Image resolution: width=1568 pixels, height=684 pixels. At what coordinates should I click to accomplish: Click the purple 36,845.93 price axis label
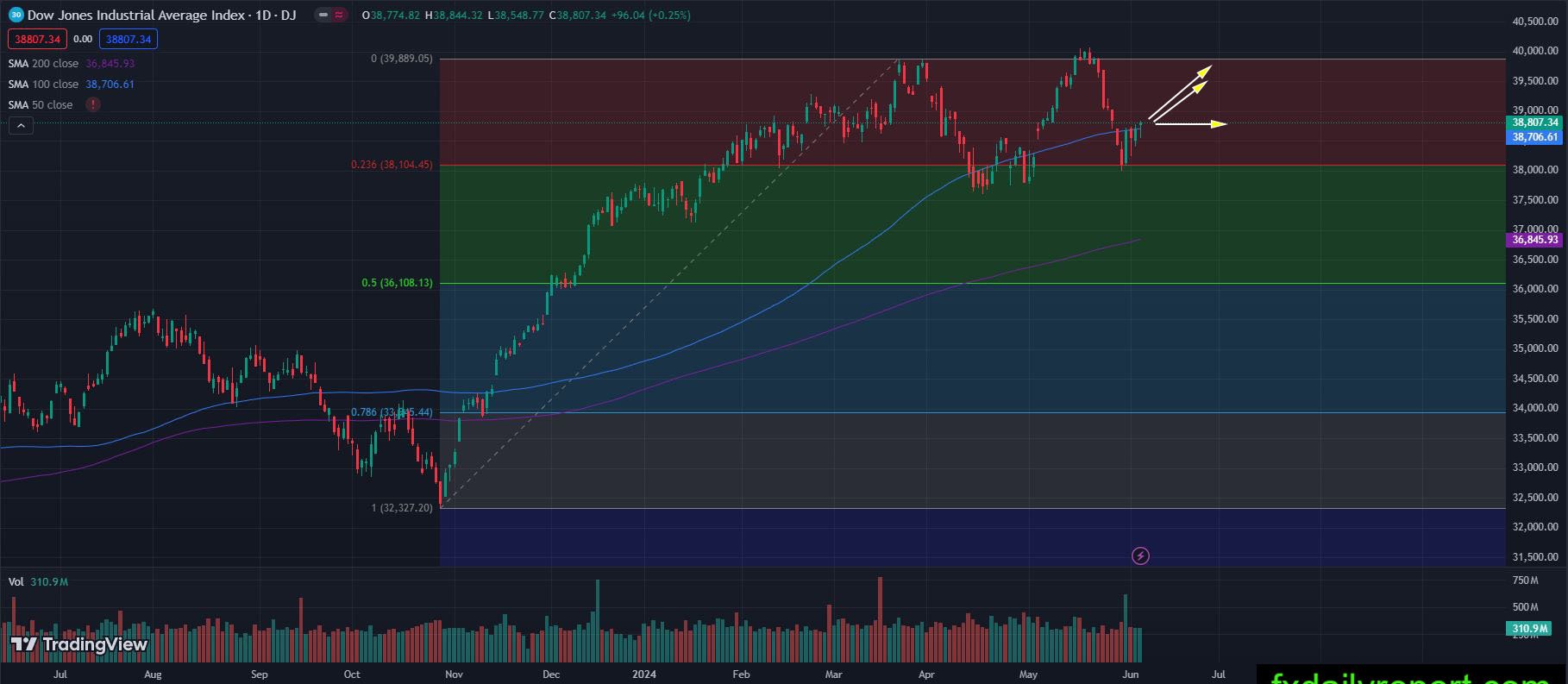1535,240
